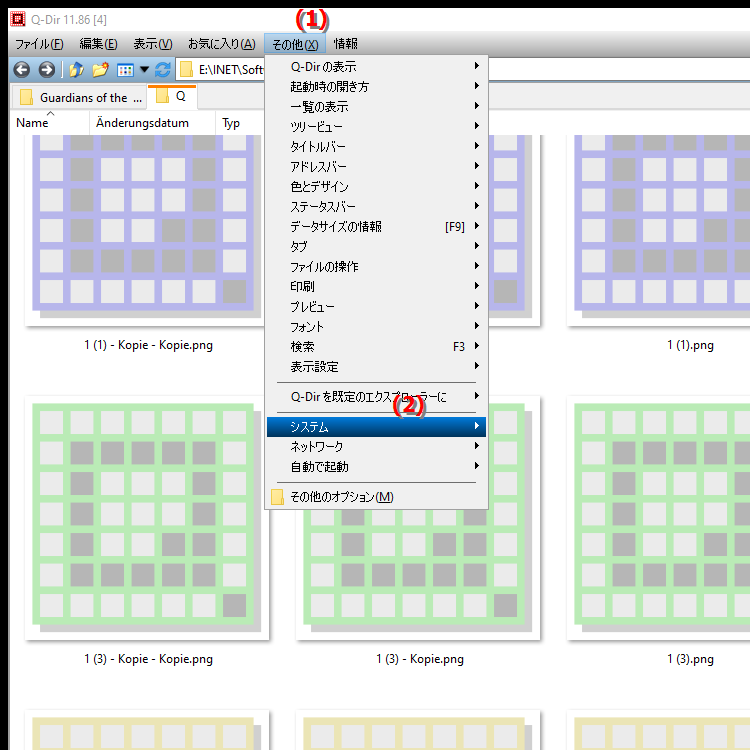Click the file name 1 (1).png
The height and width of the screenshot is (750, 750).
pos(690,345)
